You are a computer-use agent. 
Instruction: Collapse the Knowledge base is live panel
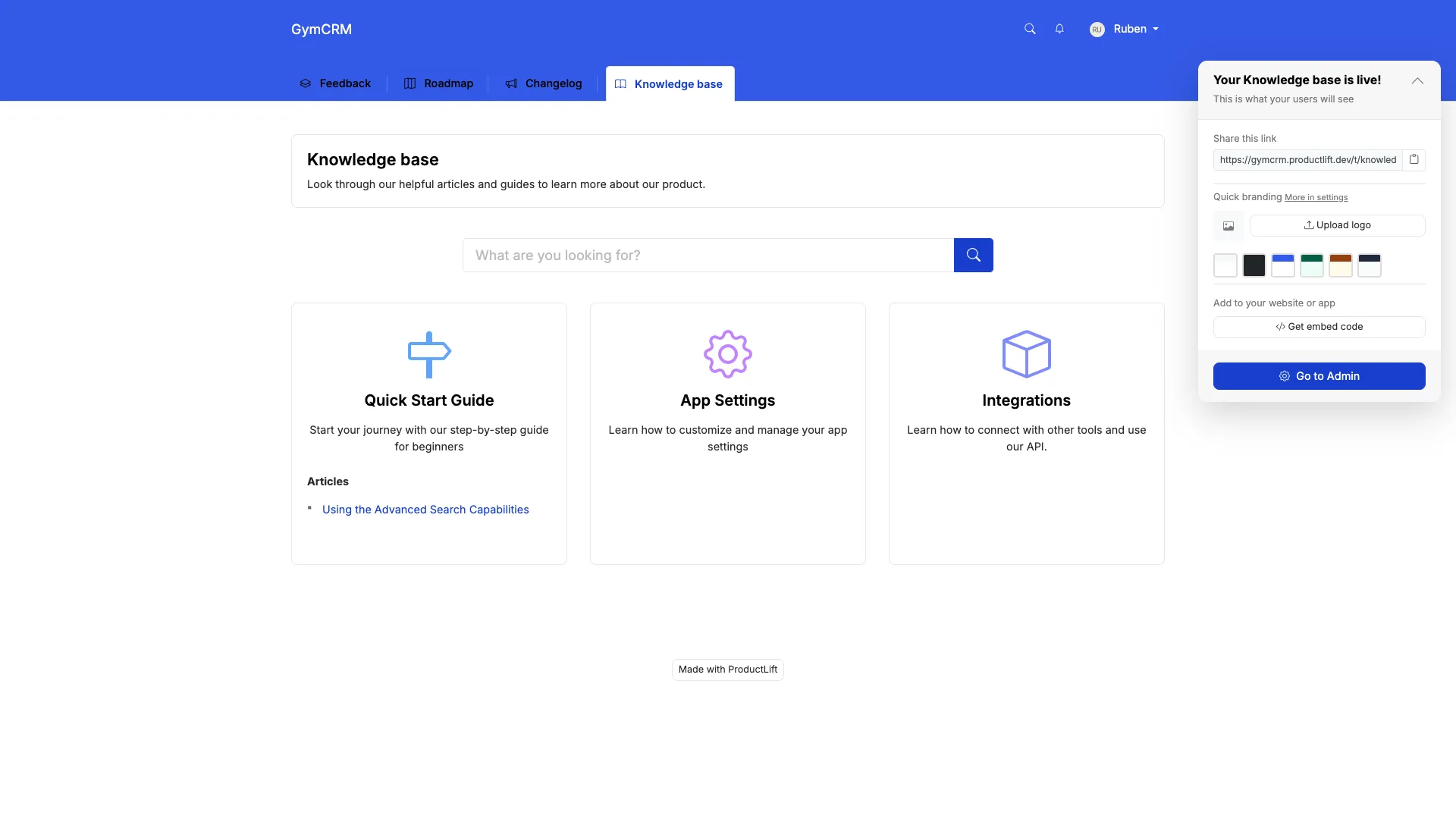pyautogui.click(x=1417, y=80)
